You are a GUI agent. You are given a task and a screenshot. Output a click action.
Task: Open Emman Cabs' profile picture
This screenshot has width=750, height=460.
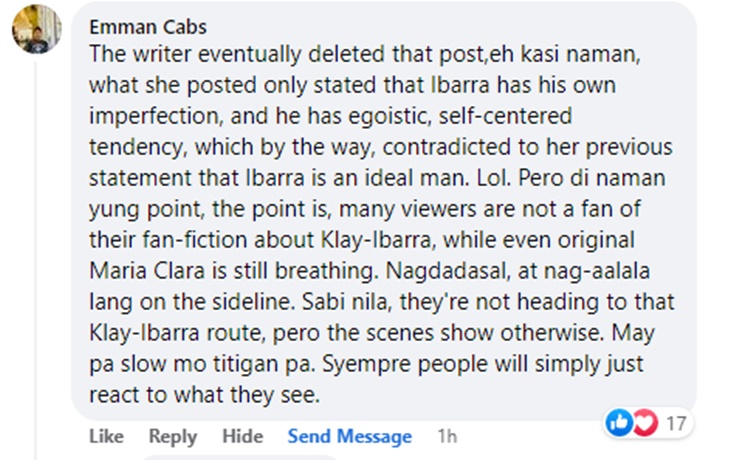pyautogui.click(x=37, y=30)
